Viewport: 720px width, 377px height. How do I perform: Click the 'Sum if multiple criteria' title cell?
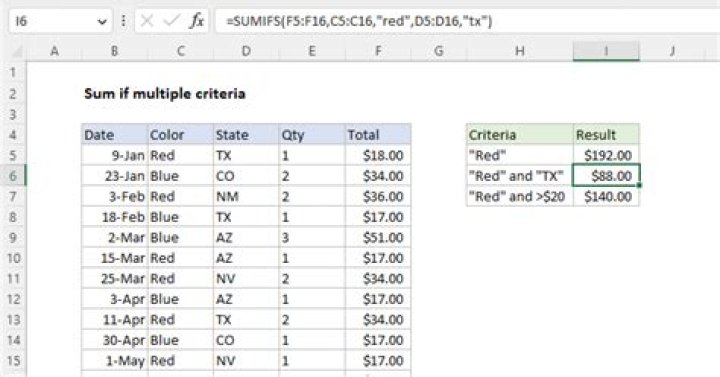(x=165, y=94)
